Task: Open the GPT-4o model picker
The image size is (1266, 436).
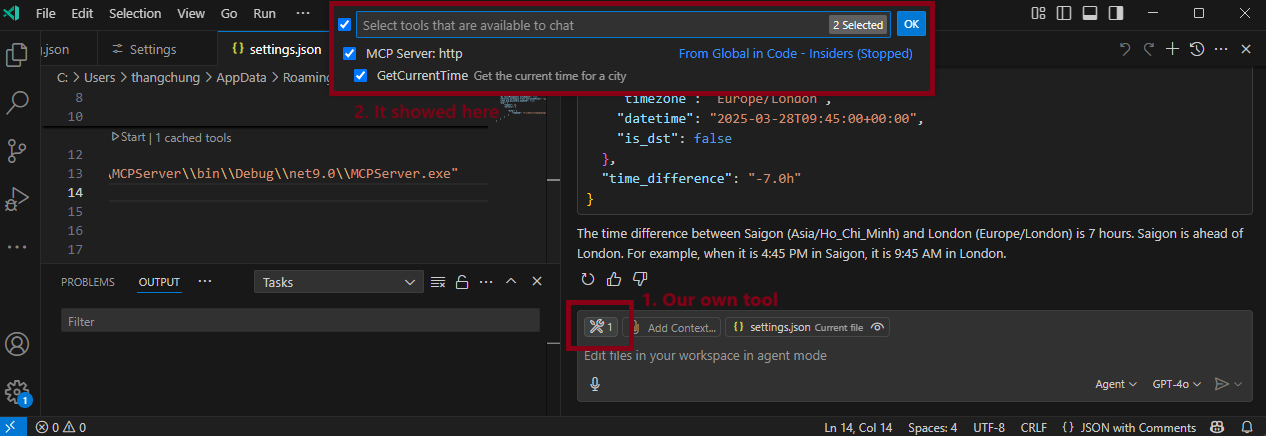Action: (x=1177, y=384)
